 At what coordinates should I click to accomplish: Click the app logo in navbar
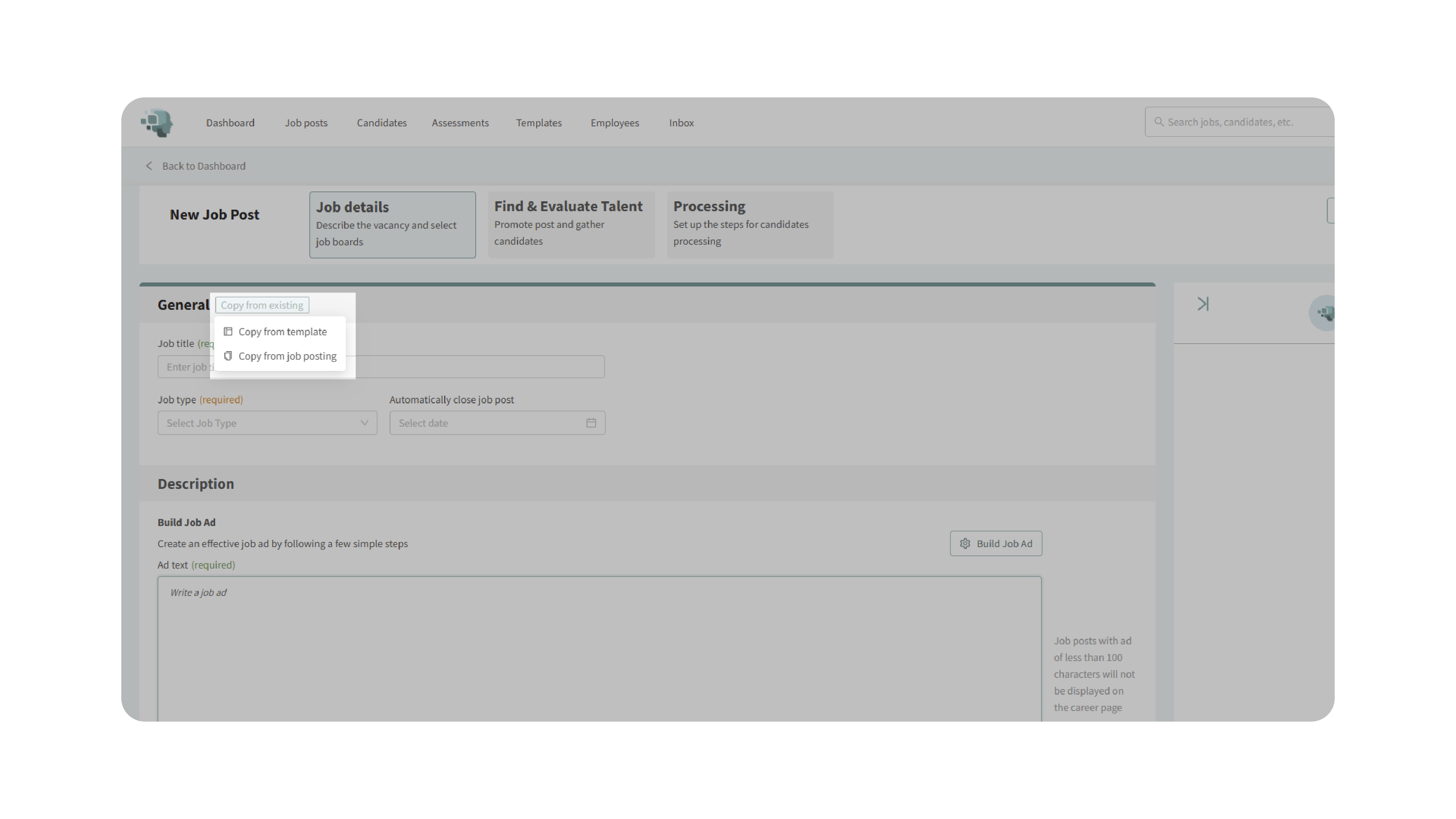[157, 123]
